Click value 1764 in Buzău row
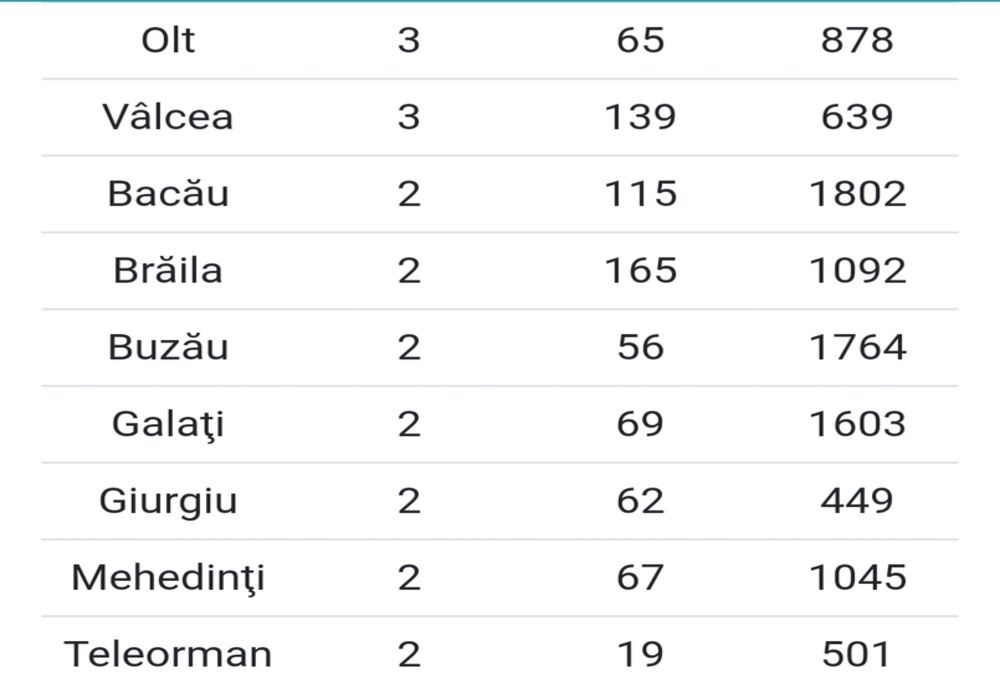 pyautogui.click(x=857, y=347)
